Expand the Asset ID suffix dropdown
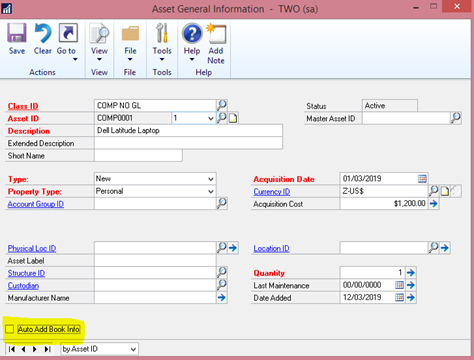The height and width of the screenshot is (360, 474). [x=210, y=118]
